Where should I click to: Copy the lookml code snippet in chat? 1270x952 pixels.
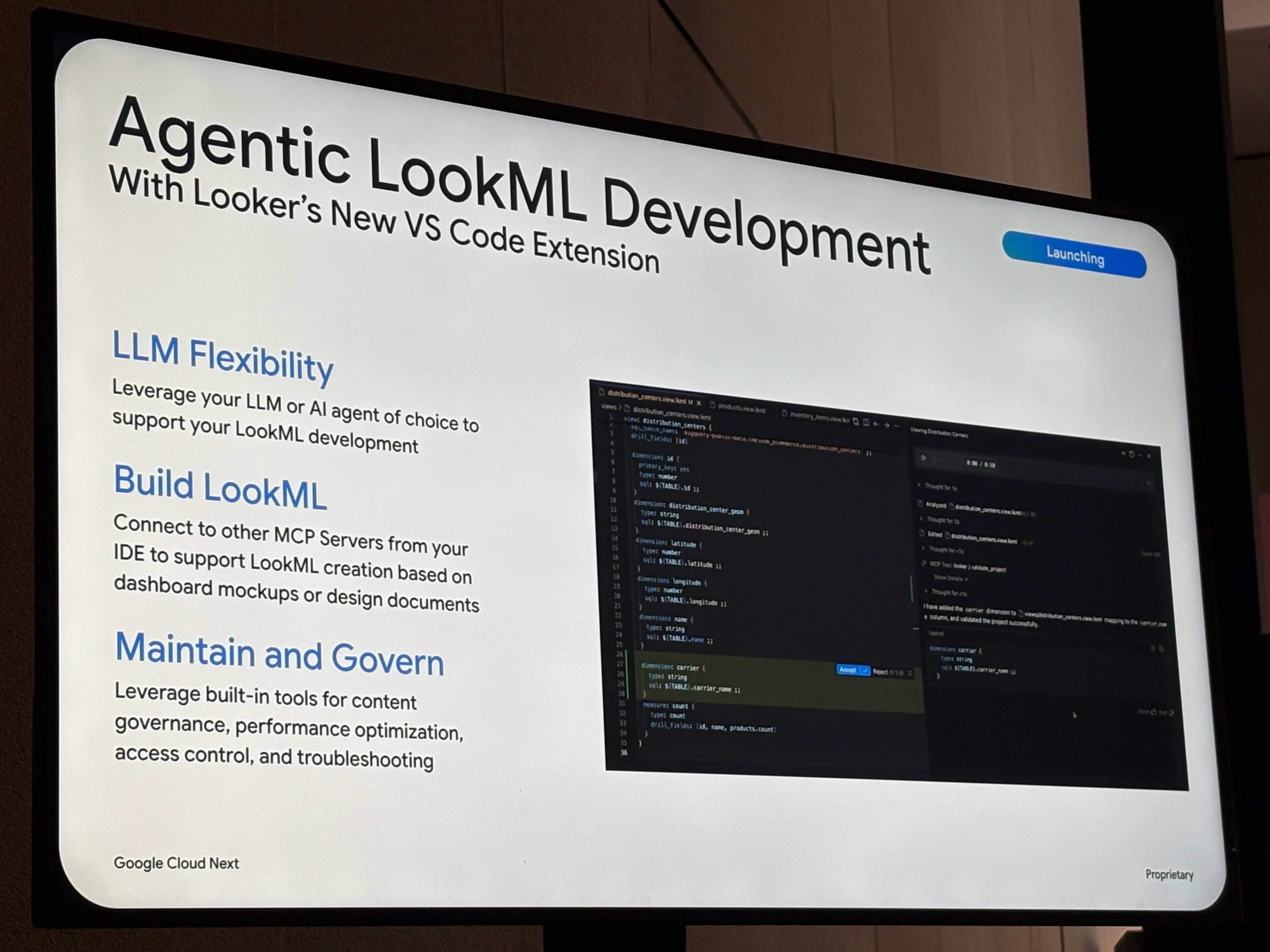click(1161, 649)
